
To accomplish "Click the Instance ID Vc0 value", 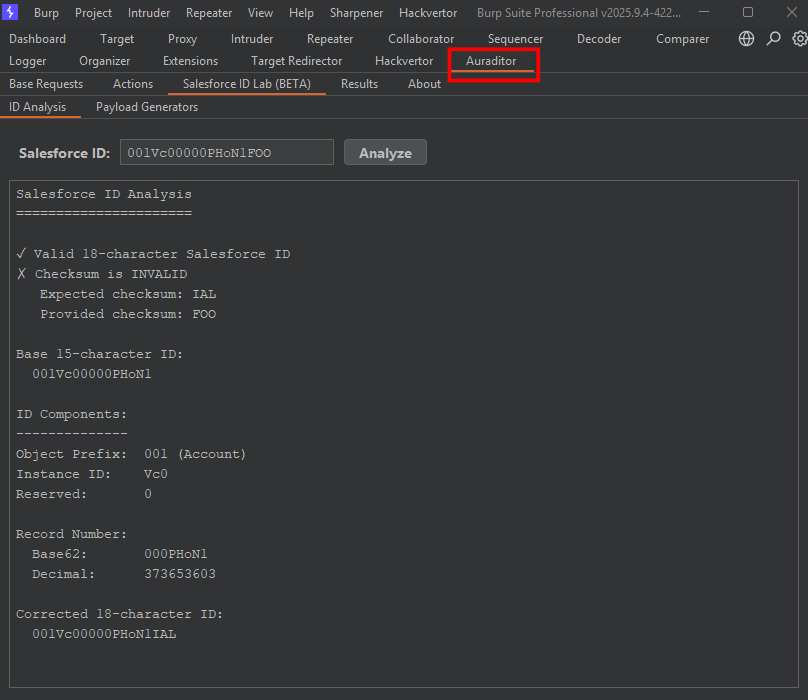I will [156, 474].
